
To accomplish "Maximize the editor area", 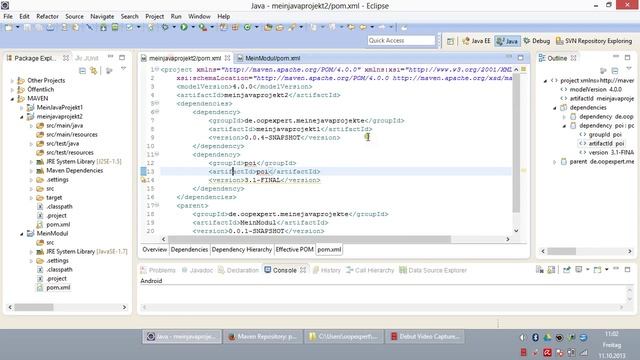I will (x=520, y=58).
